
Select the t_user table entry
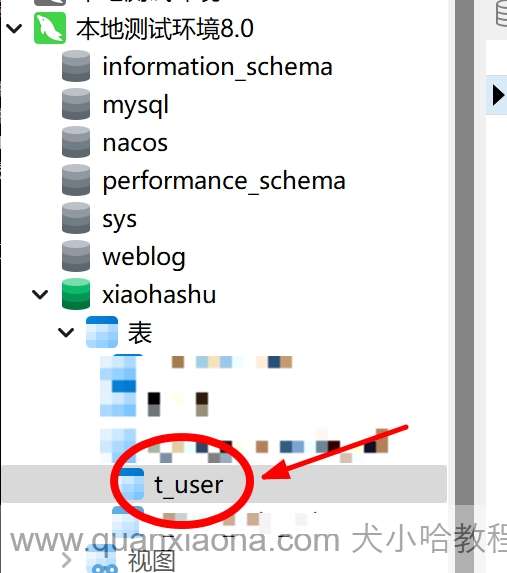pos(224,484)
